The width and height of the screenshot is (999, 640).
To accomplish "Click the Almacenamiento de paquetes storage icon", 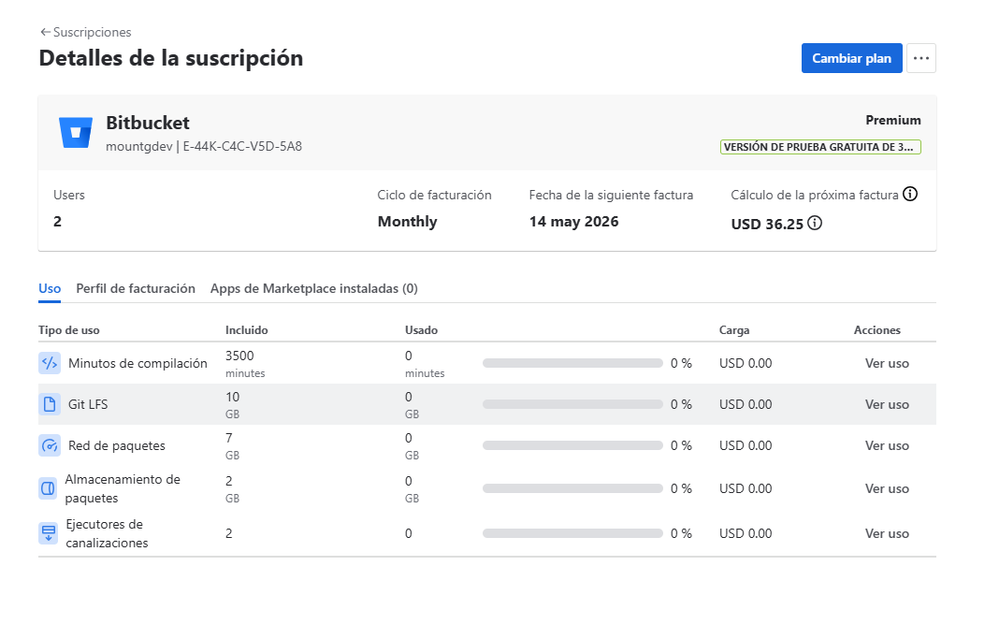I will 48,488.
